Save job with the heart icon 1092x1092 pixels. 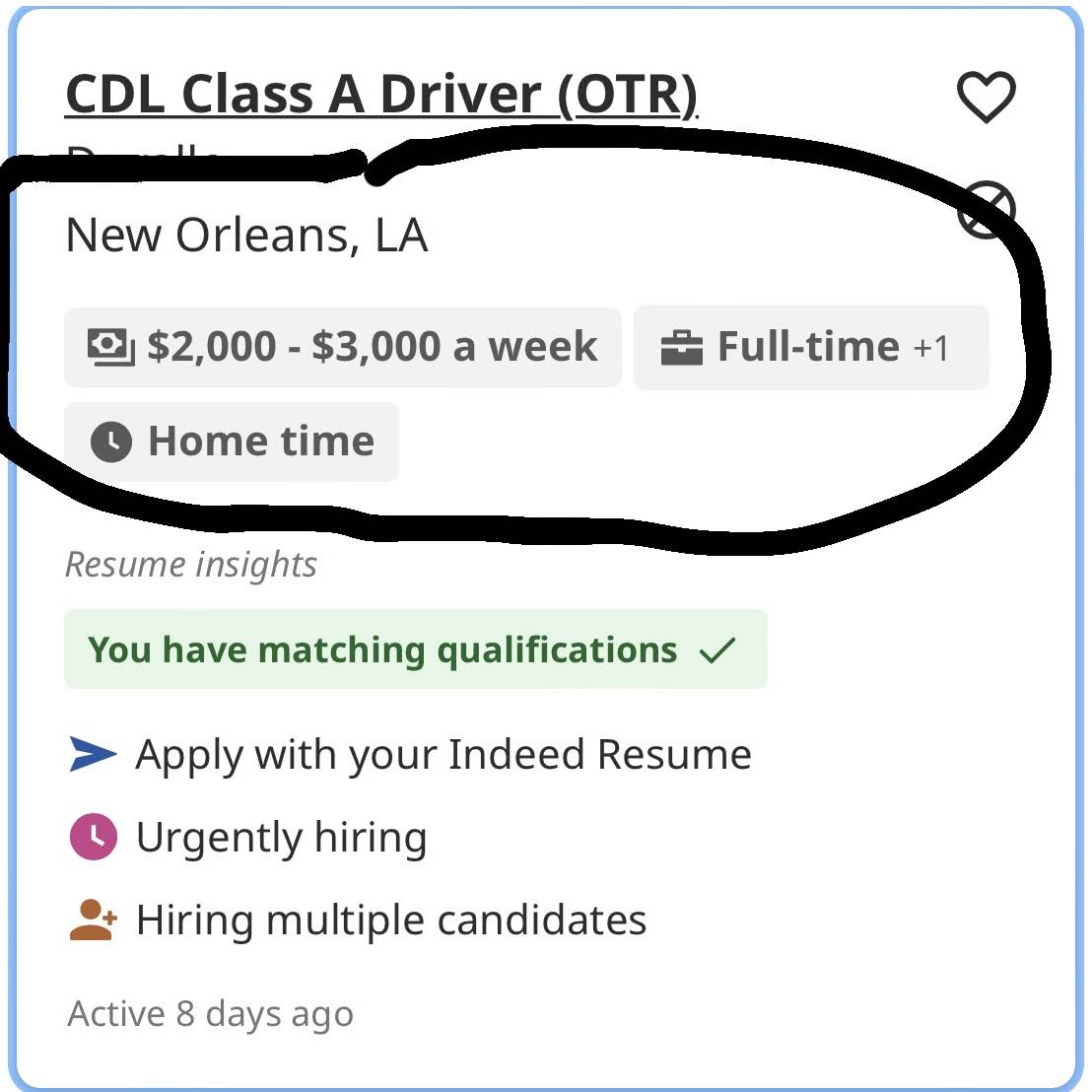986,97
